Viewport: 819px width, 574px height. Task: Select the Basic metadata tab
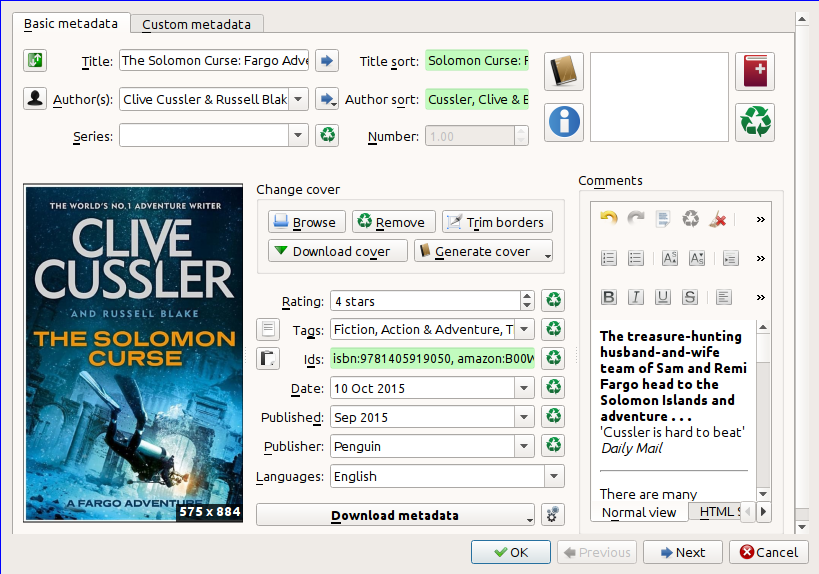[x=71, y=24]
